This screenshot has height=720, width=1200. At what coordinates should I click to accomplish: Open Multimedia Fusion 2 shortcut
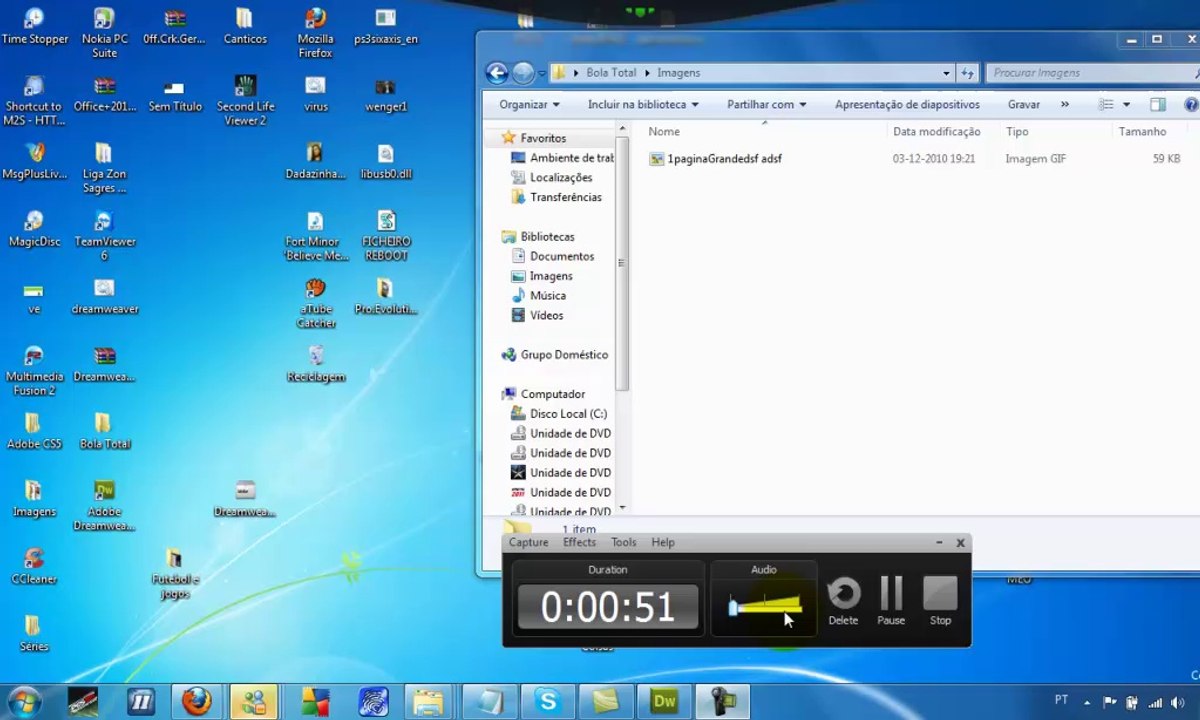pos(34,370)
